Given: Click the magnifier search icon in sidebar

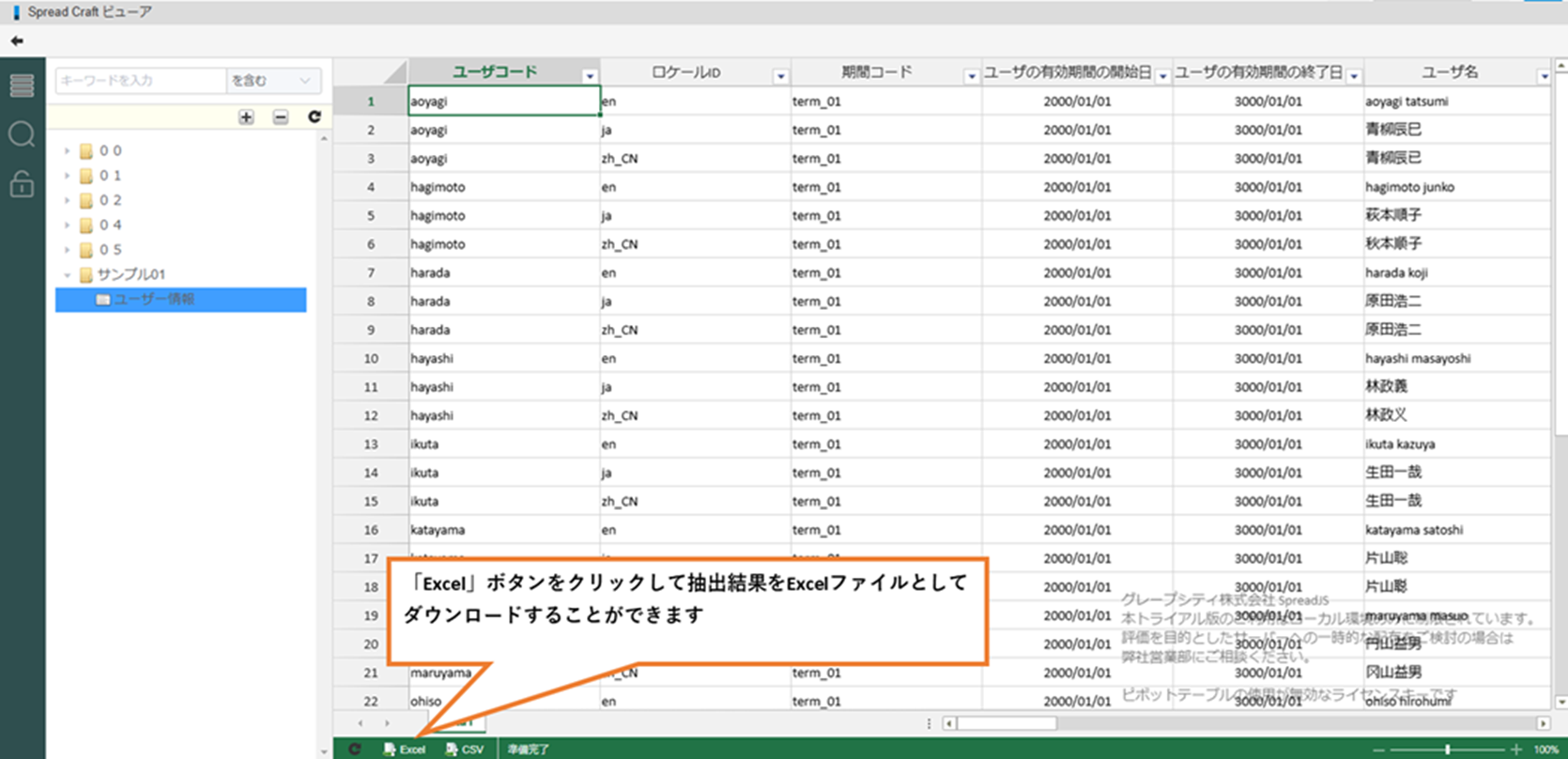Looking at the screenshot, I should (x=22, y=135).
